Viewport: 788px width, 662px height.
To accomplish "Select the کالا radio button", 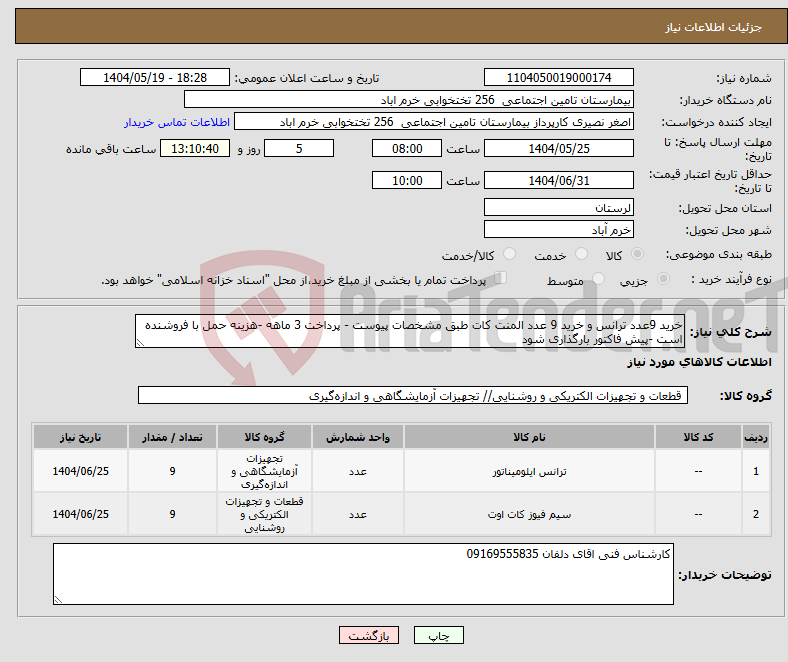I will pos(637,254).
